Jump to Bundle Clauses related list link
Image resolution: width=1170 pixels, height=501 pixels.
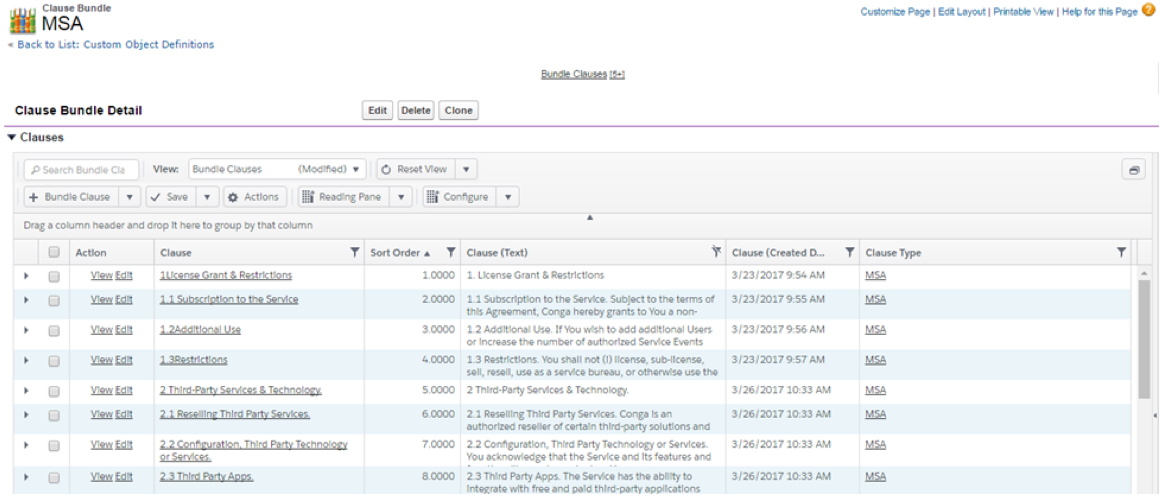(583, 75)
